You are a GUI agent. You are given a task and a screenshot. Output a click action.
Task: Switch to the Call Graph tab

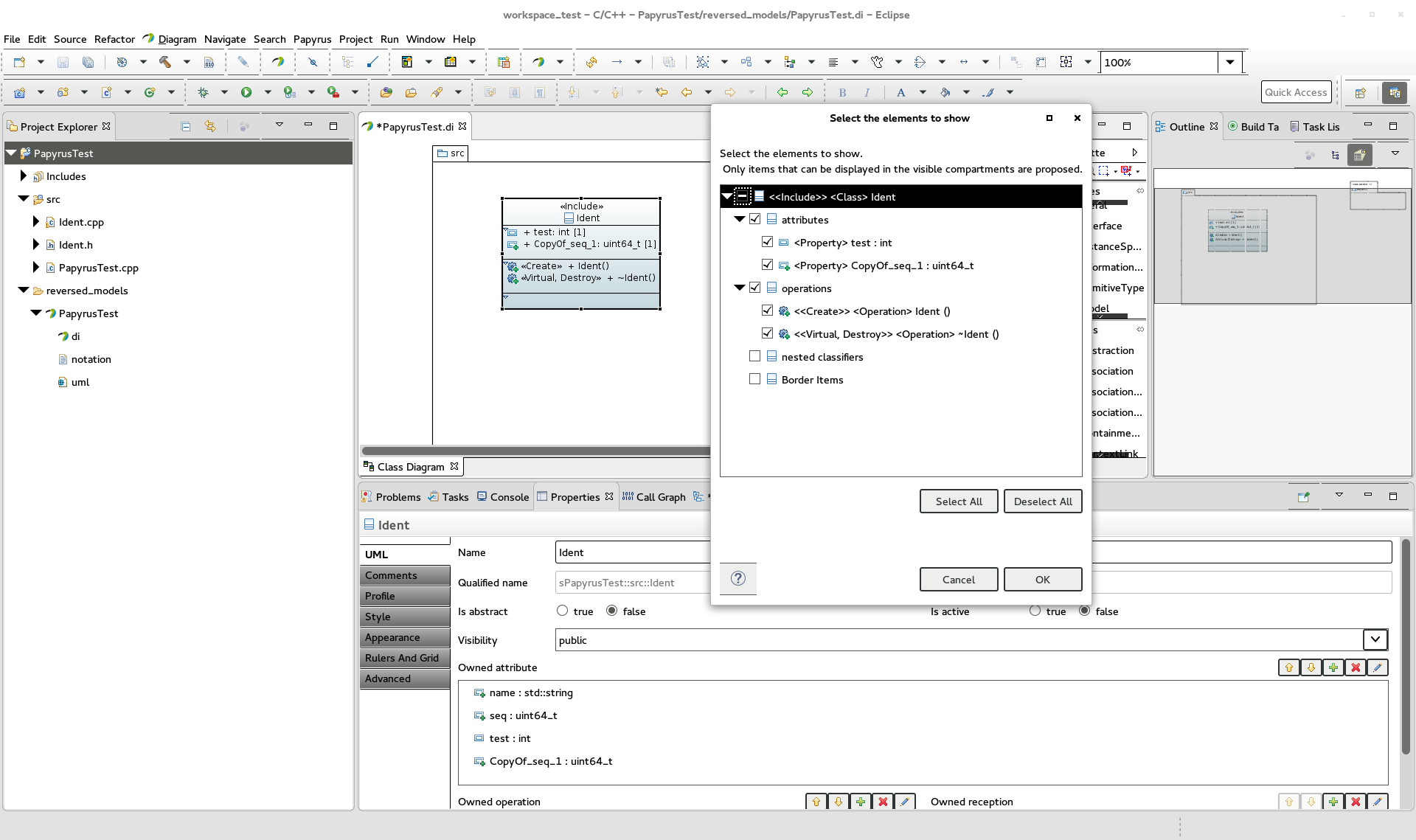(x=654, y=497)
